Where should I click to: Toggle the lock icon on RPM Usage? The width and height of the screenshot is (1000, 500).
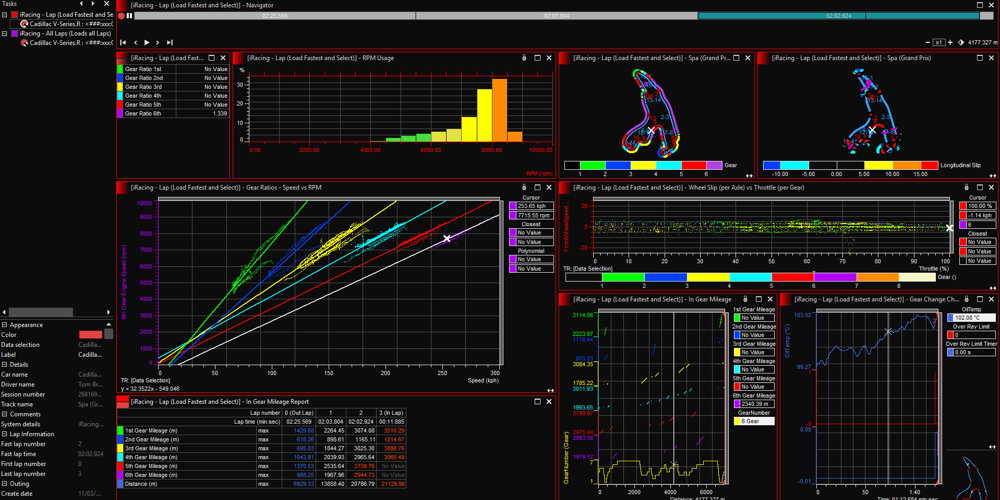click(524, 58)
